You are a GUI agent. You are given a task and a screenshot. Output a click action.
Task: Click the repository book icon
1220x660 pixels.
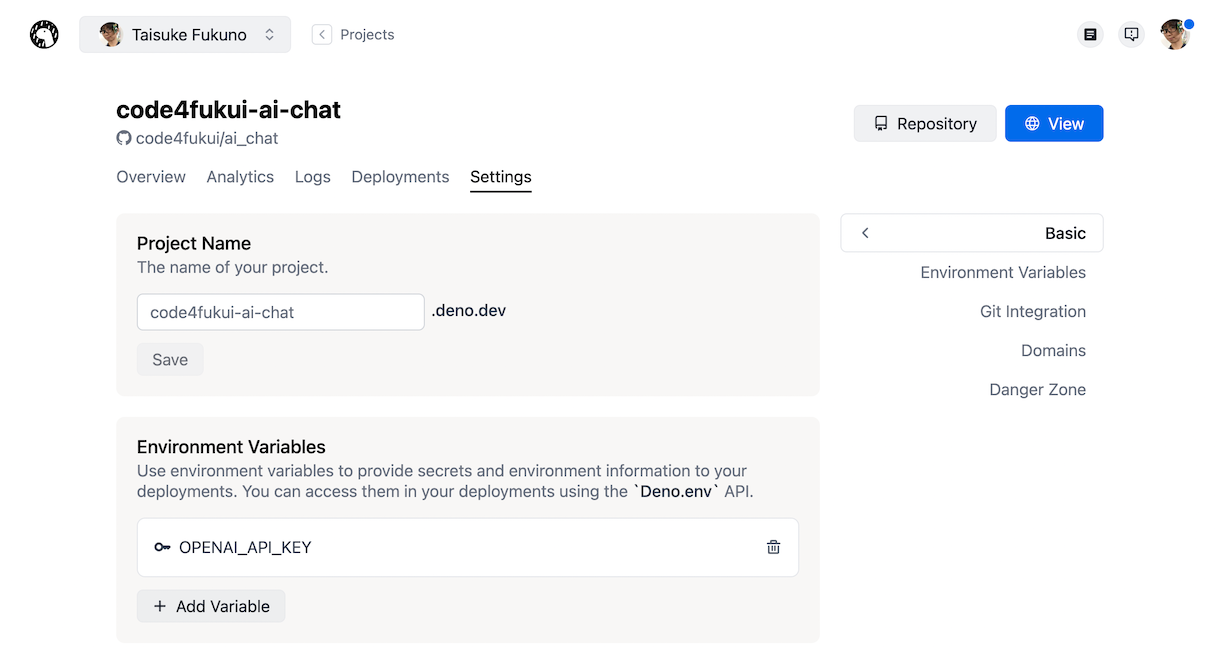point(880,123)
